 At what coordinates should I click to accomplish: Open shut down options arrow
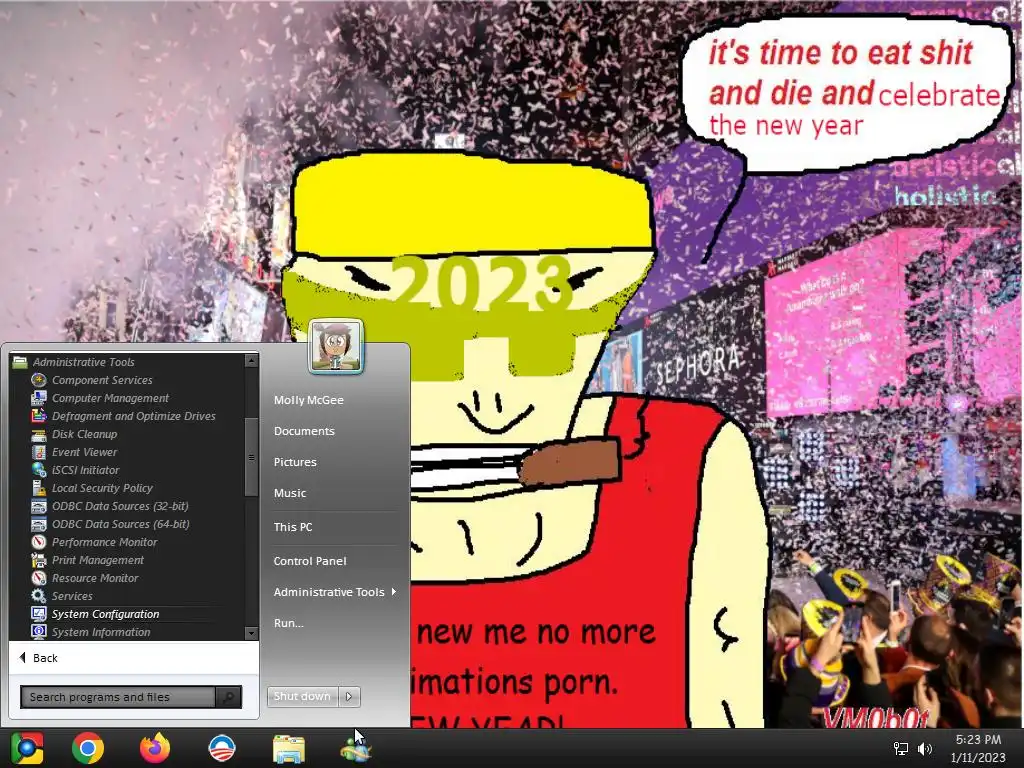pyautogui.click(x=349, y=696)
